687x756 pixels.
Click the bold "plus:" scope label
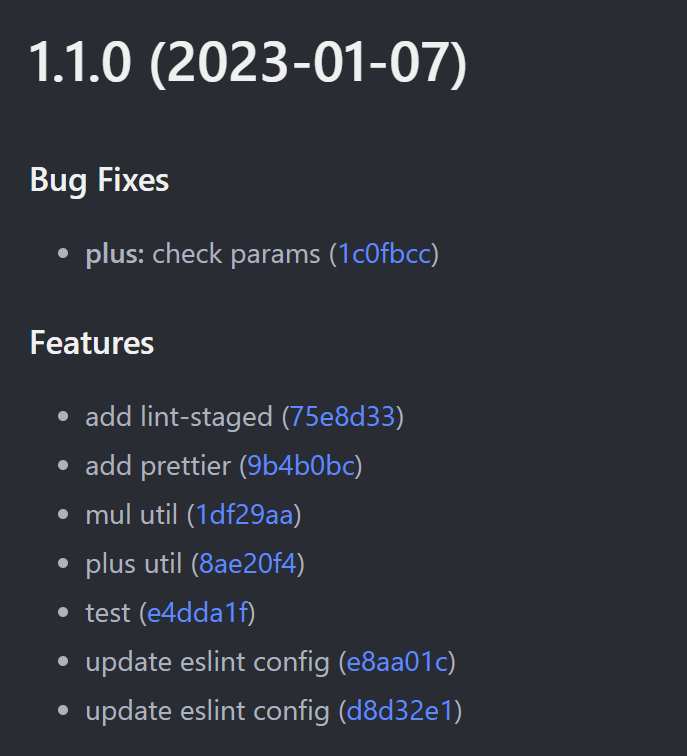pyautogui.click(x=115, y=254)
